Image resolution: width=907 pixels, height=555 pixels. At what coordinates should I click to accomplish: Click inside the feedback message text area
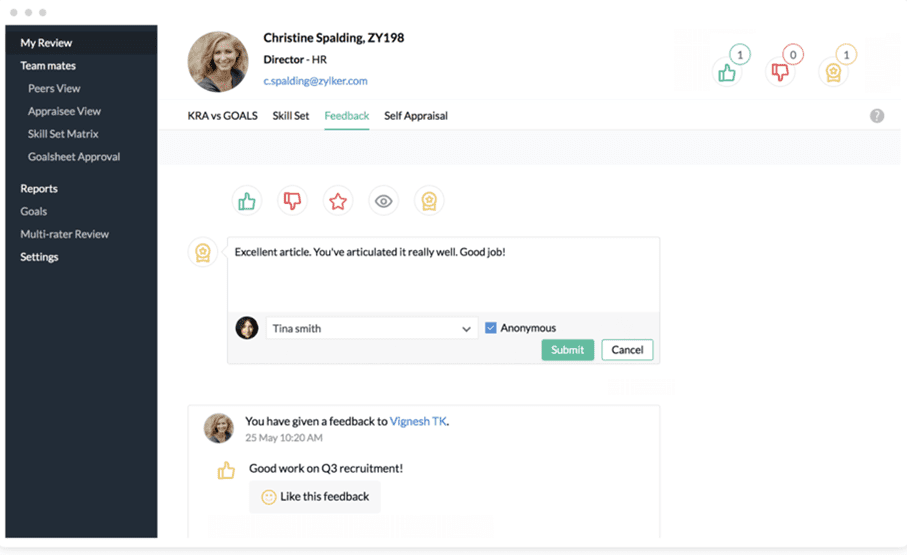(x=443, y=275)
